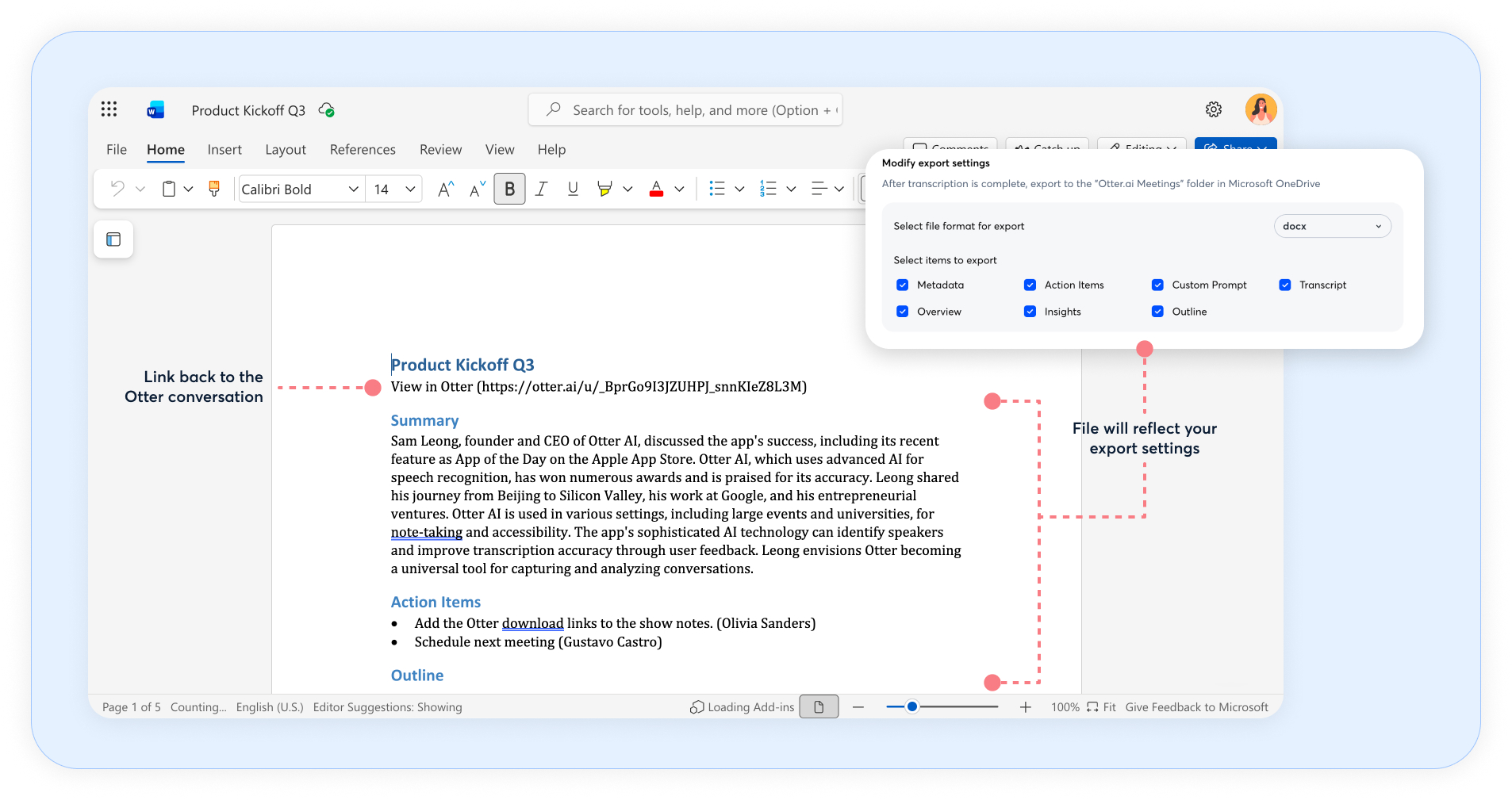
Task: Undo the last action
Action: 117,189
